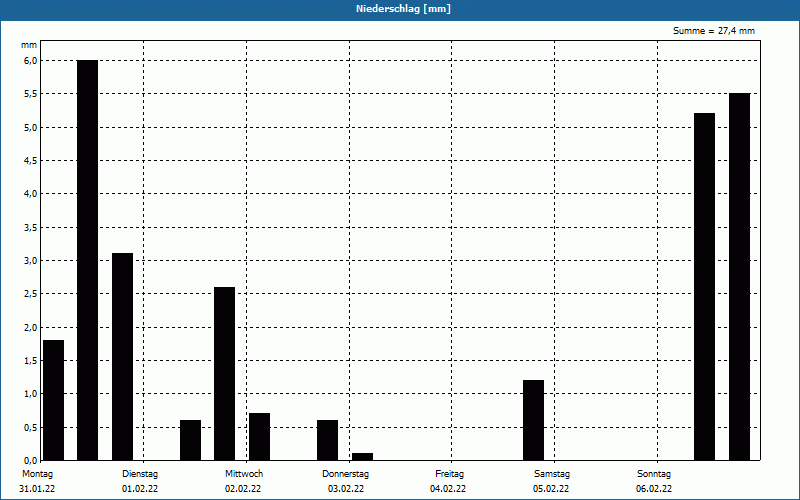Screen dimensions: 800x500
Task: Click the Samstag day label
Action: click(x=552, y=474)
